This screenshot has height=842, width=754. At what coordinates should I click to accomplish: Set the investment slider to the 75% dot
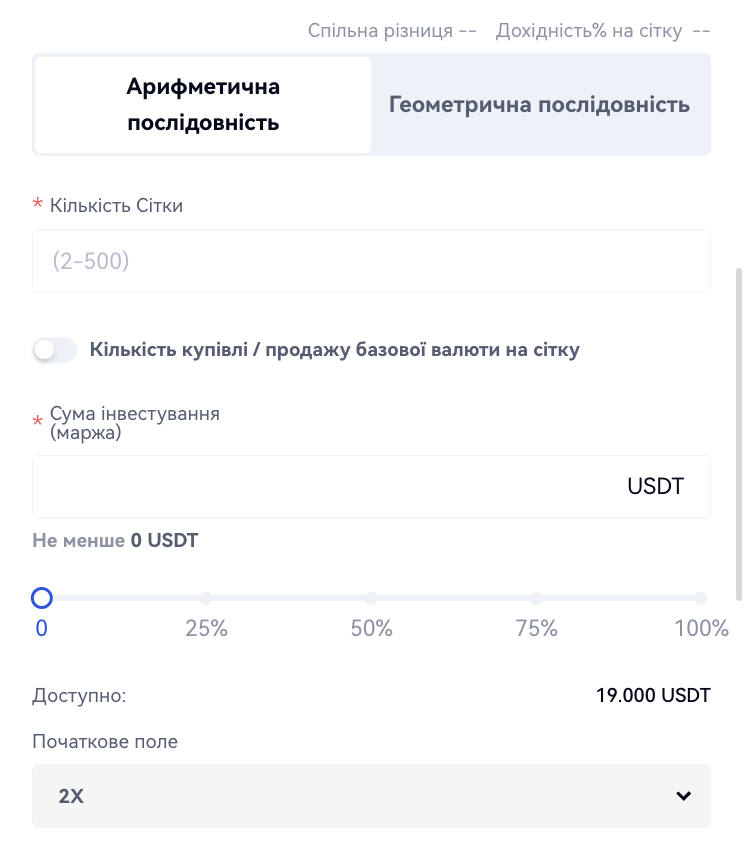pos(536,598)
